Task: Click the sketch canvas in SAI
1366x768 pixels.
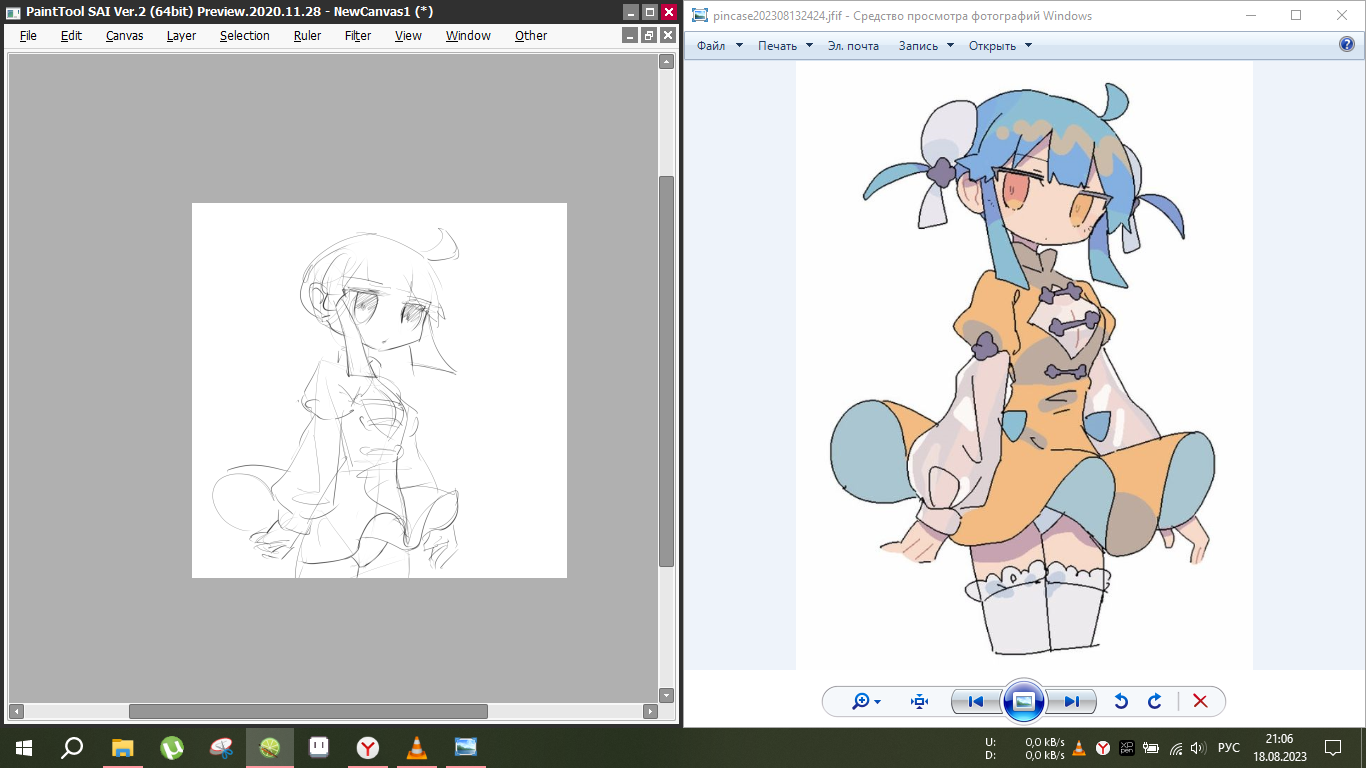Action: (x=379, y=390)
